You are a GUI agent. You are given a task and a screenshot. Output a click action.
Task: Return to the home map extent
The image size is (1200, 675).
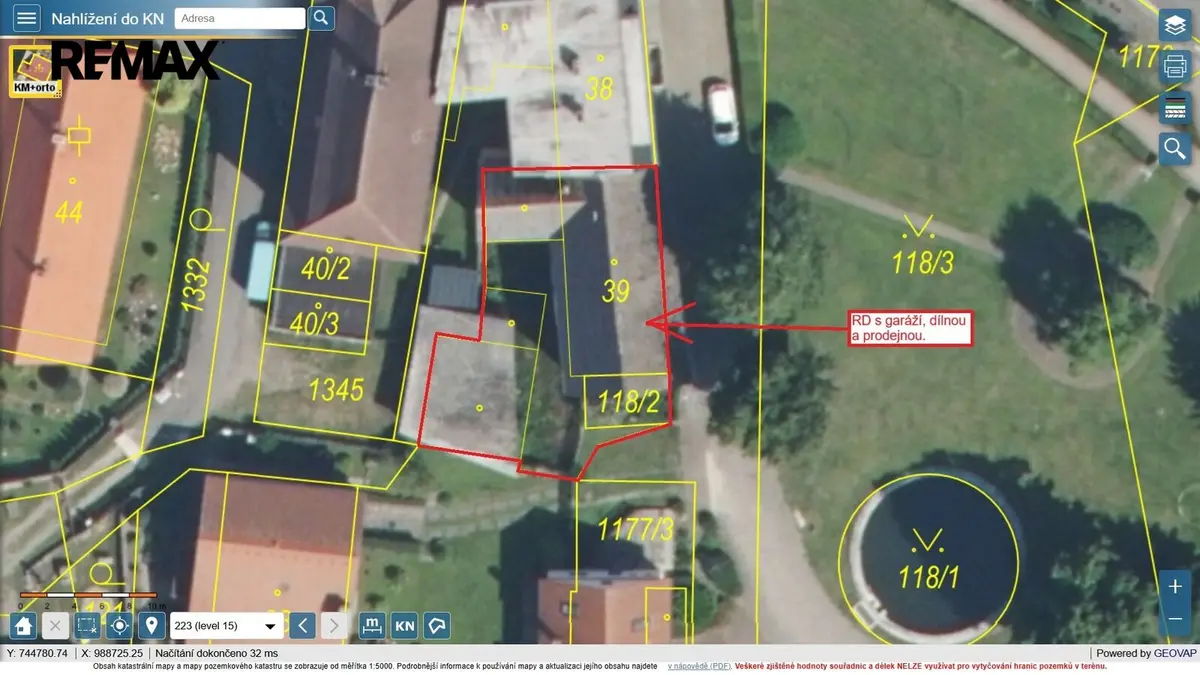24,626
